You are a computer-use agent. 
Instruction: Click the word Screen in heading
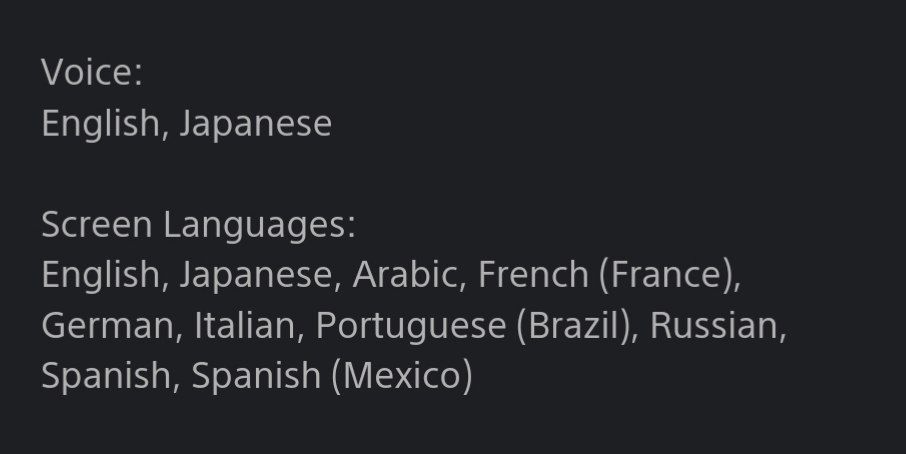tap(97, 224)
